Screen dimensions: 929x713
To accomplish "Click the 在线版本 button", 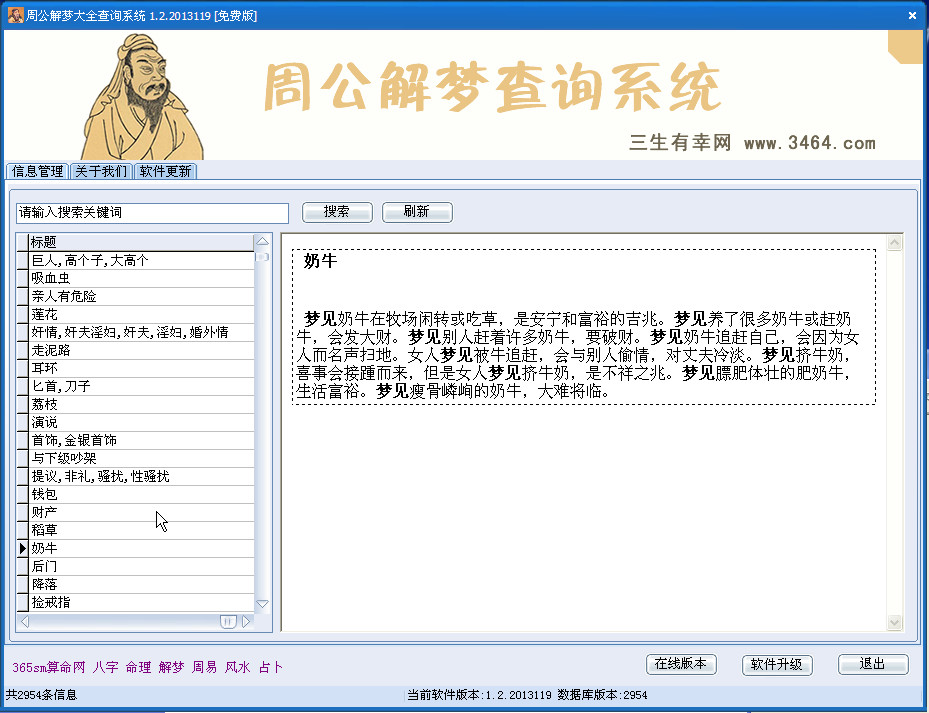I will tap(681, 664).
